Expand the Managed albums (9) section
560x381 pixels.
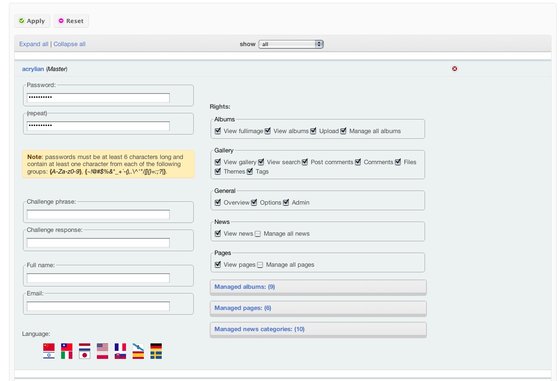(318, 287)
